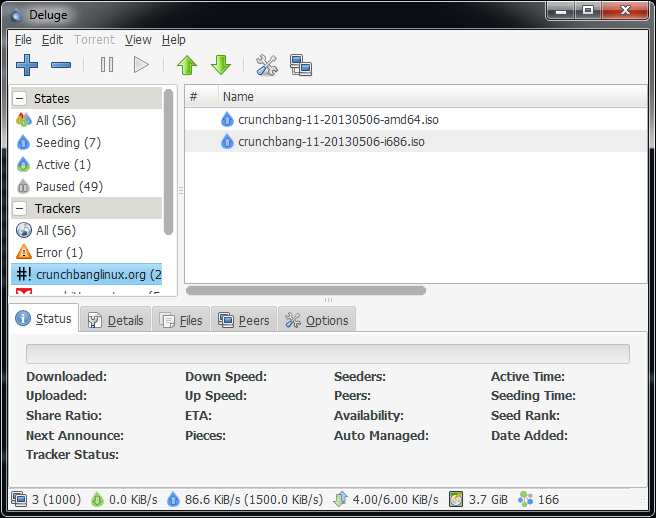Switch to the Options tab
This screenshot has width=656, height=518.
pos(317,321)
